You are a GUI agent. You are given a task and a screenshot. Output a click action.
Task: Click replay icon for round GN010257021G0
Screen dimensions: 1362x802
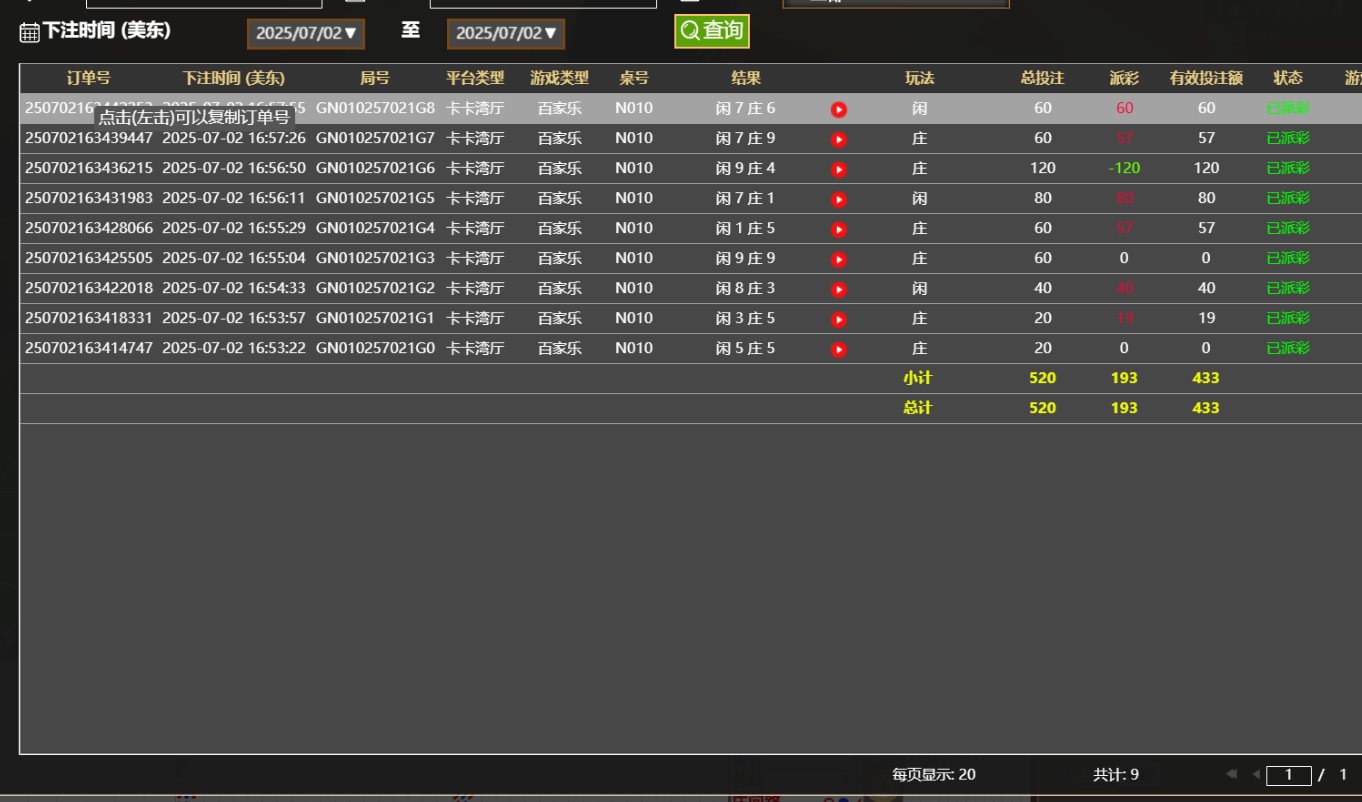point(839,349)
